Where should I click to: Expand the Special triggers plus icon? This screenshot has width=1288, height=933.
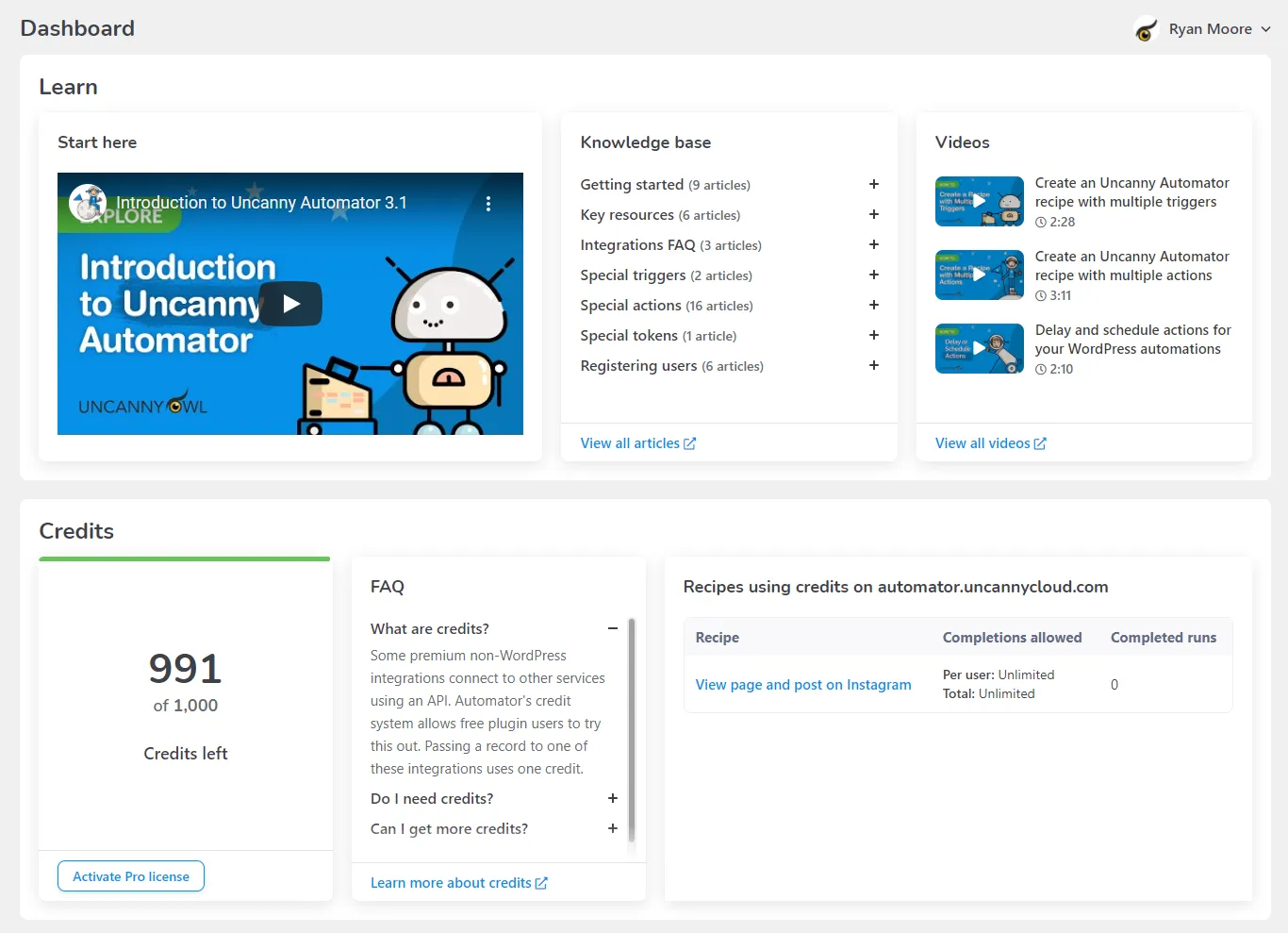click(873, 275)
